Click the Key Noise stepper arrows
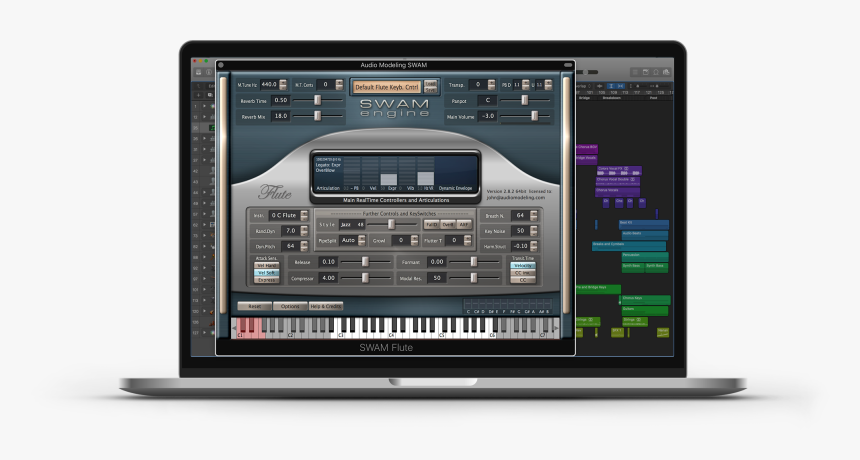This screenshot has width=860, height=460. pos(534,231)
